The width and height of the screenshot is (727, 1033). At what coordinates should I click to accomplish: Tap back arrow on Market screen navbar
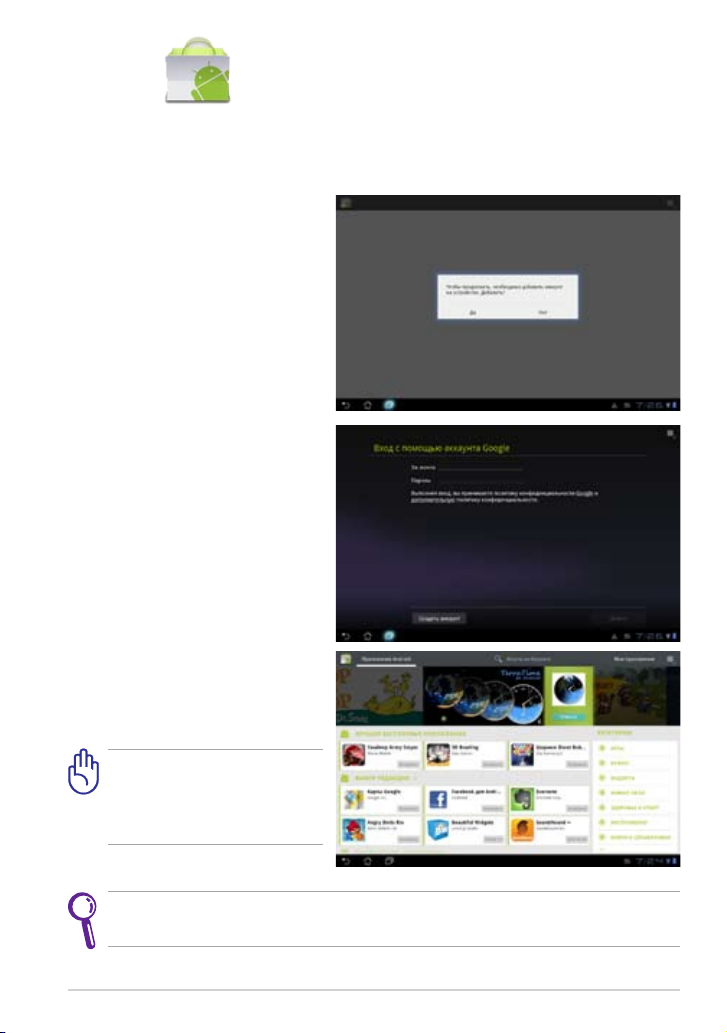tap(346, 861)
